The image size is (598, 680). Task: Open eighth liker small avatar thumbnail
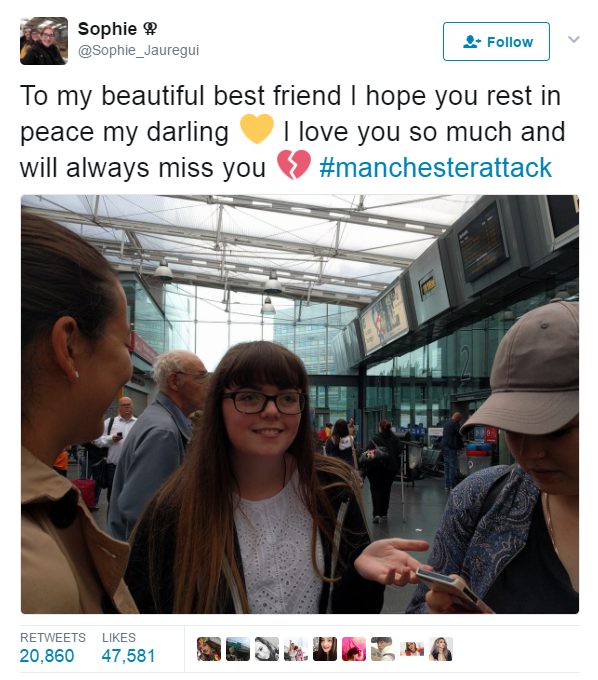click(412, 649)
